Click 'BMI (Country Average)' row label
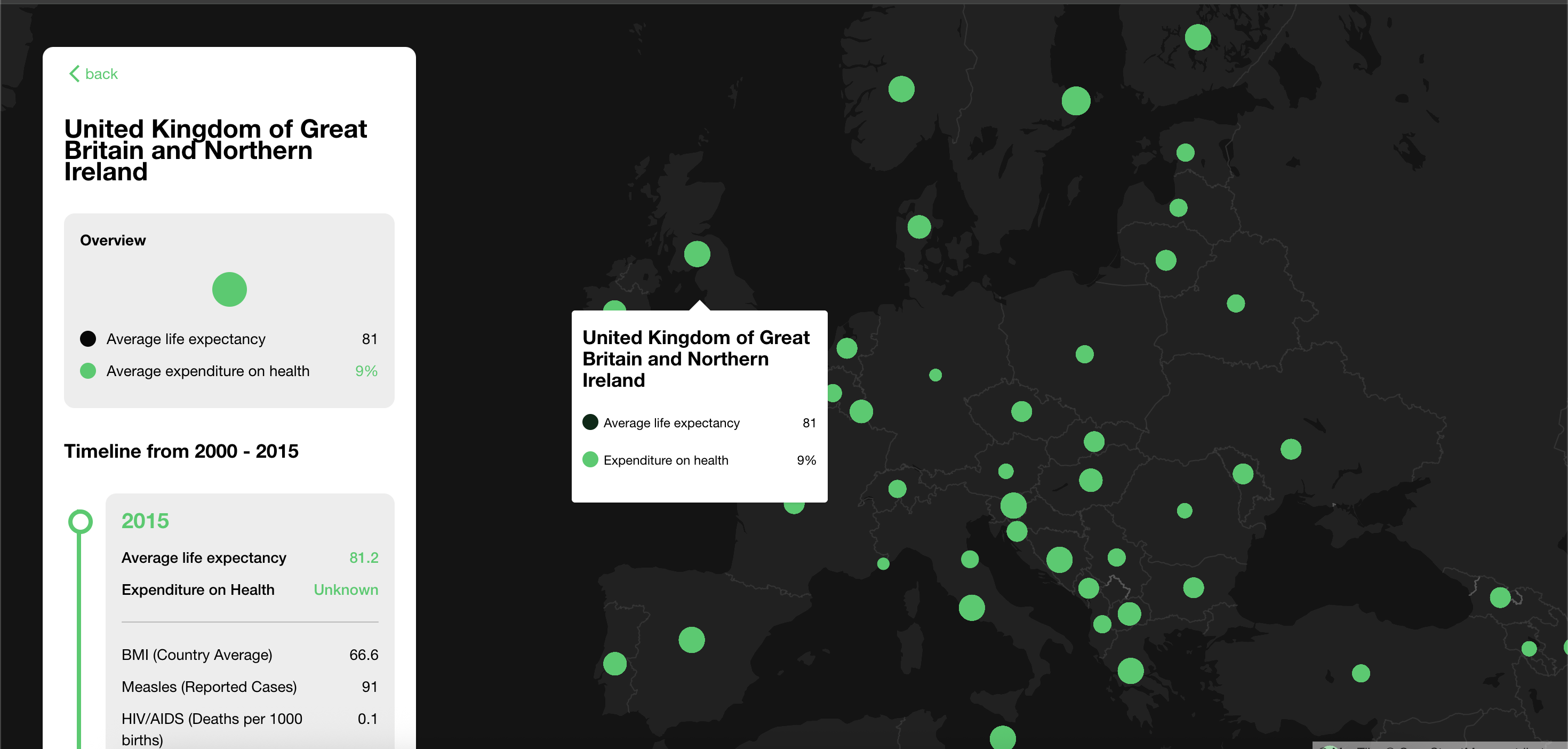Image resolution: width=1568 pixels, height=749 pixels. [197, 655]
